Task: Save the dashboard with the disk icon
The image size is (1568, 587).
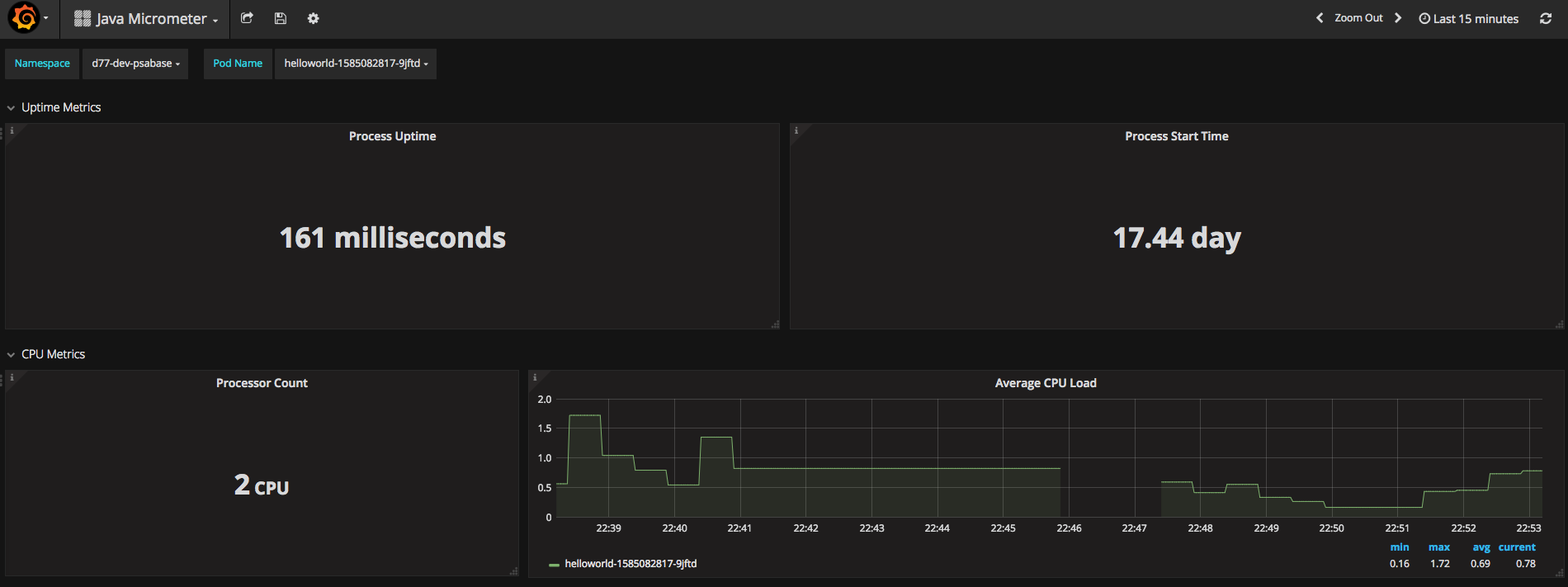Action: [281, 18]
